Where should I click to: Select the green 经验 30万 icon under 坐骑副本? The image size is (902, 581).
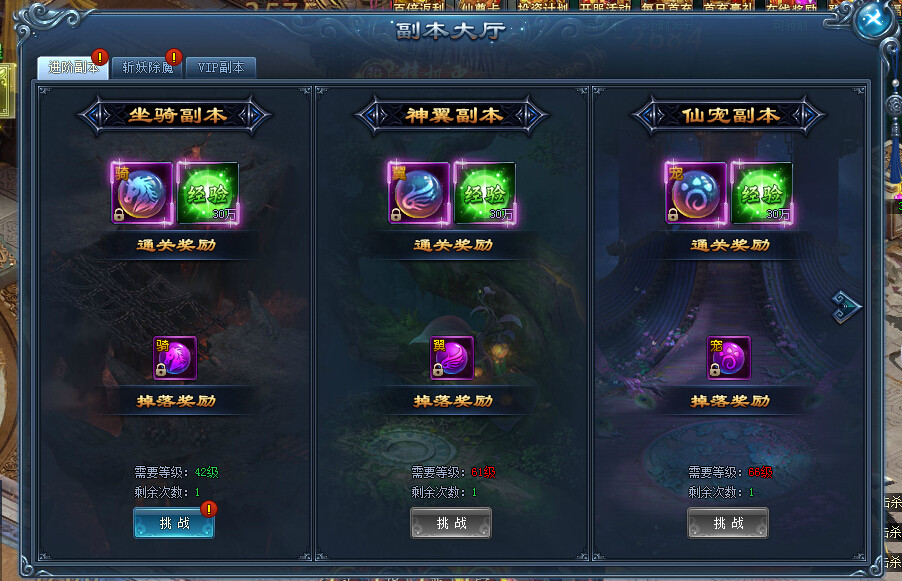(208, 193)
